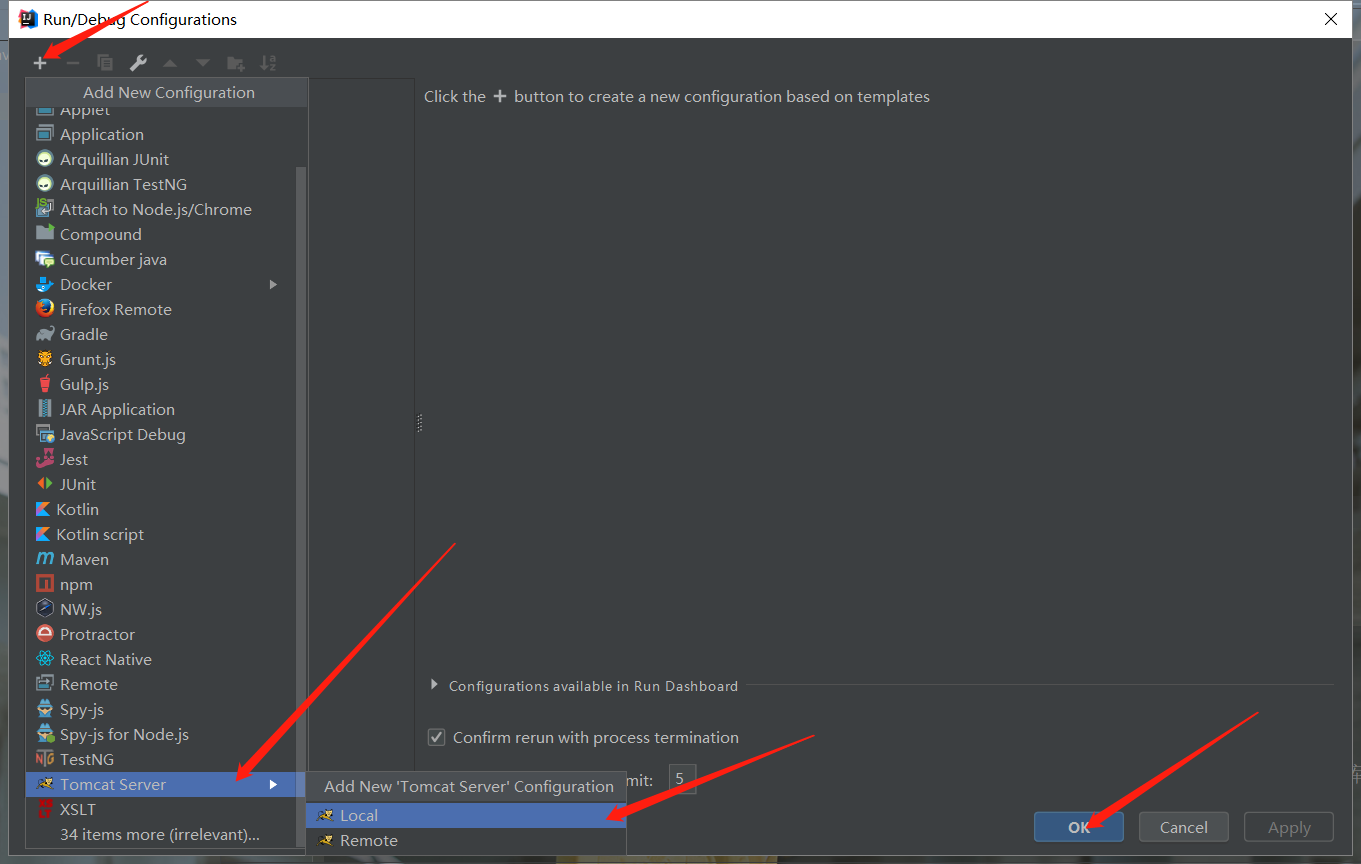
Task: Select Spy-js for Node.js entry
Action: pos(160,734)
